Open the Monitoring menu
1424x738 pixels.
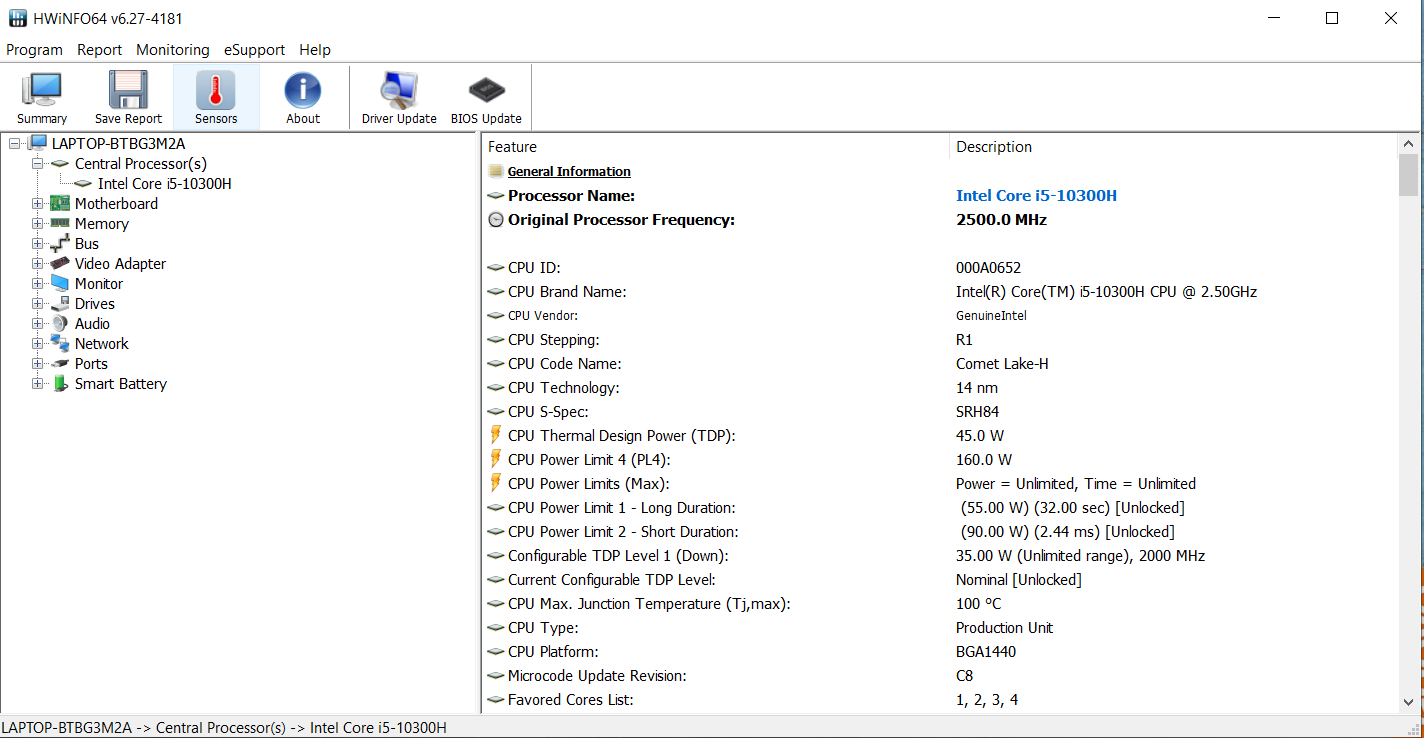173,50
